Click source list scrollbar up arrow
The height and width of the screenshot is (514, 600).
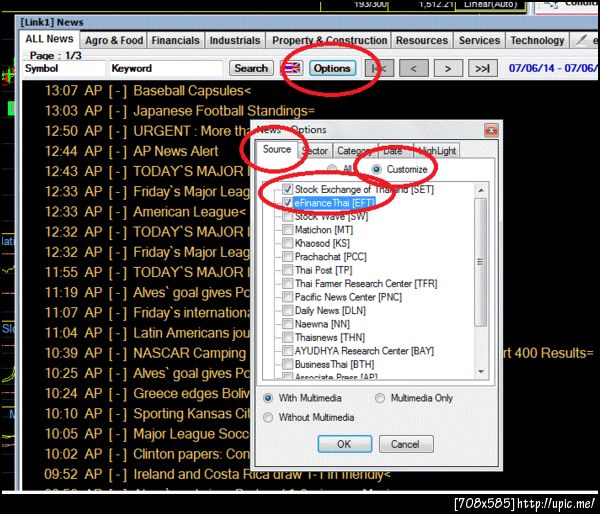[481, 190]
